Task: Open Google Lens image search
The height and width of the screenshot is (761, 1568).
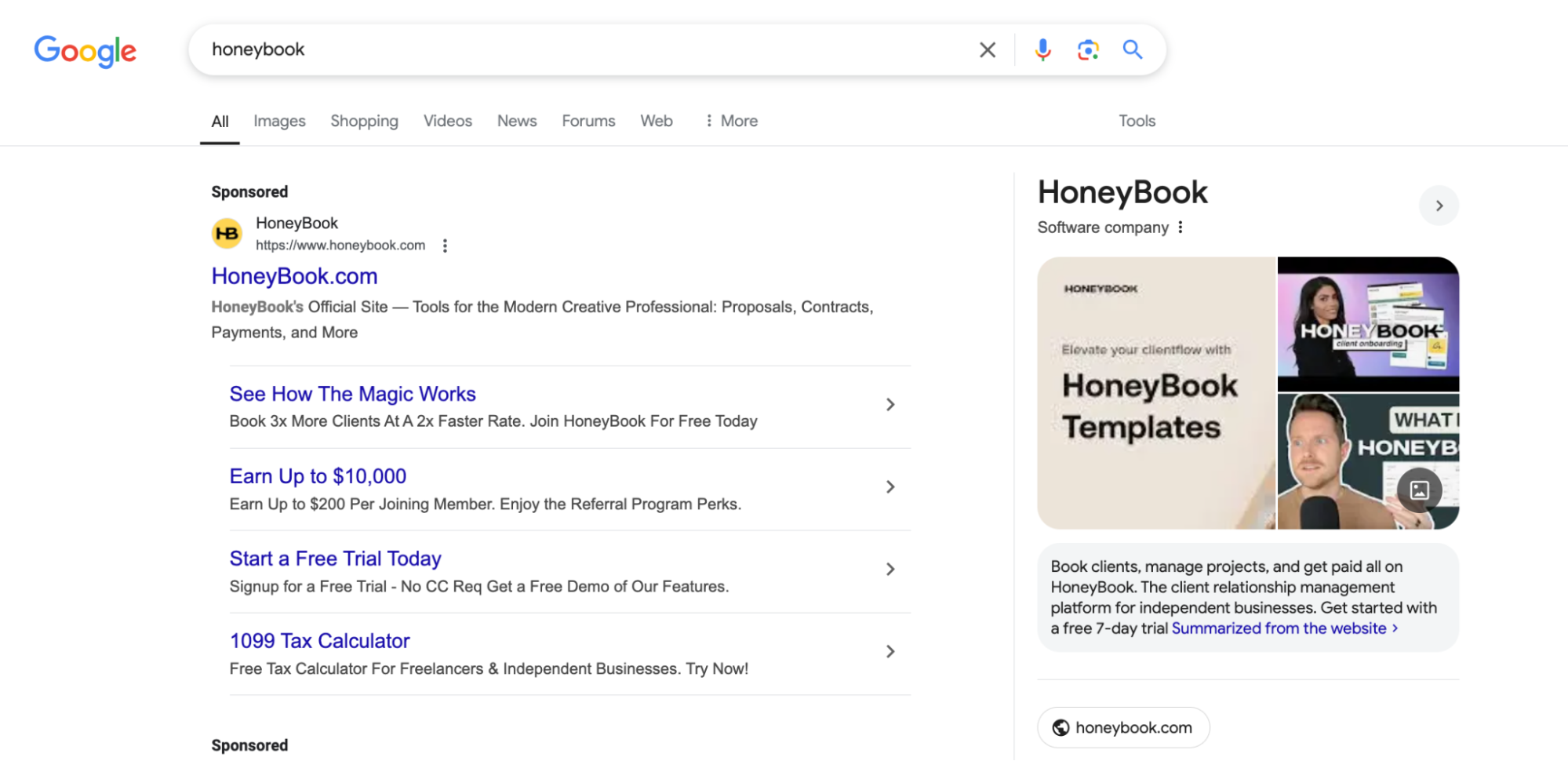Action: coord(1087,49)
